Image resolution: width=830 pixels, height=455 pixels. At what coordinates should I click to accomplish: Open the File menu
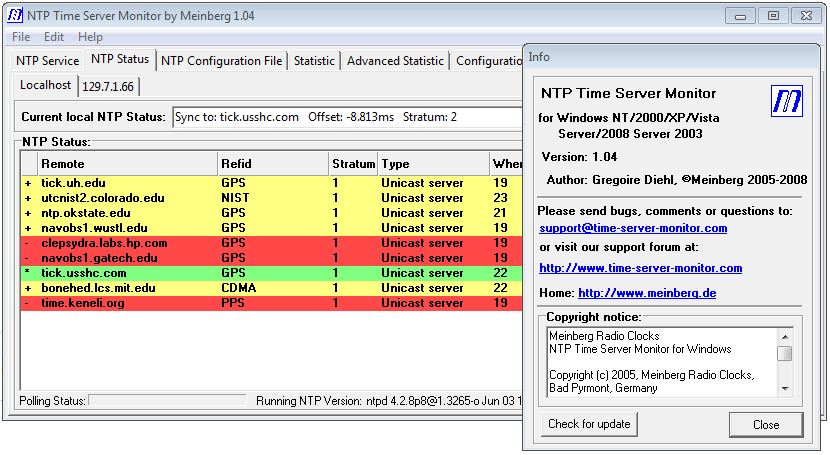[21, 37]
